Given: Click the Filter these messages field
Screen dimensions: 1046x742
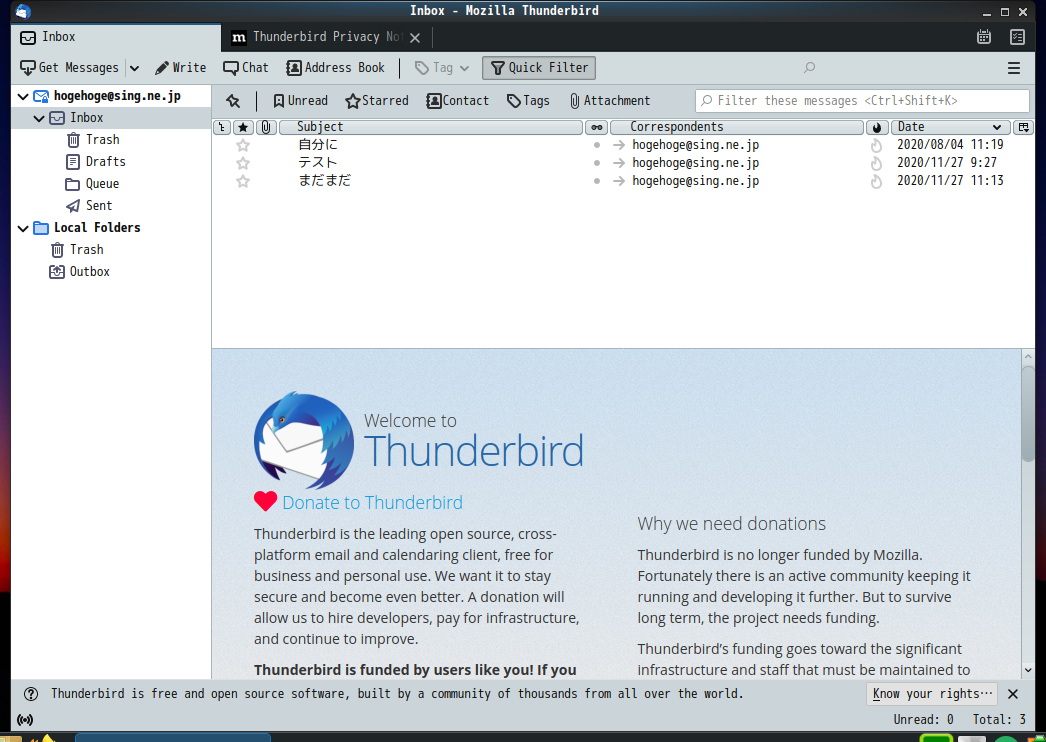Looking at the screenshot, I should (x=862, y=101).
